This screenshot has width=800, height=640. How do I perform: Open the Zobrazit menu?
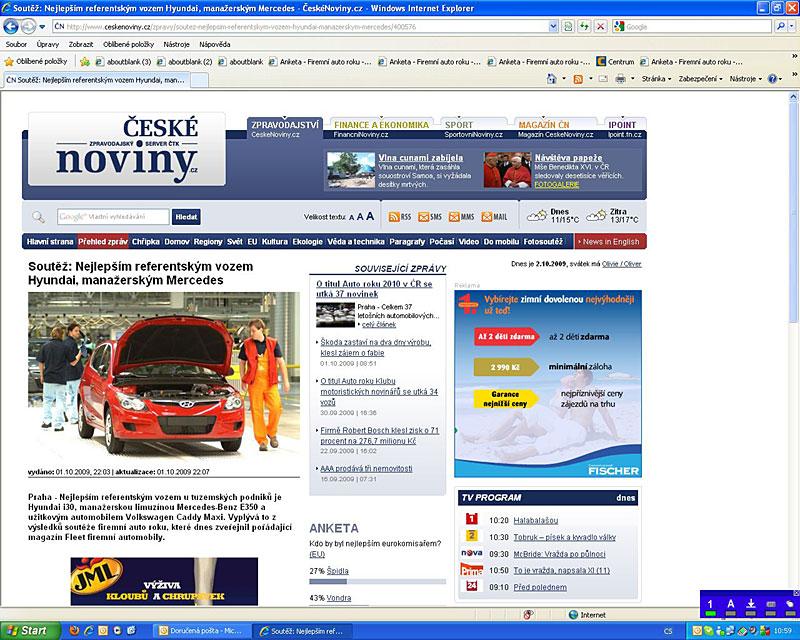81,44
